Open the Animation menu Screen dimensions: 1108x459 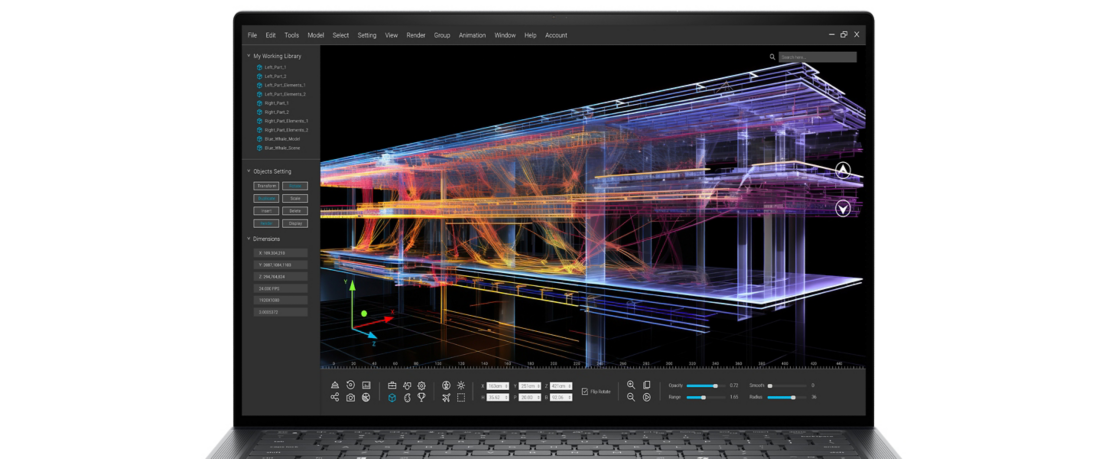[x=472, y=35]
